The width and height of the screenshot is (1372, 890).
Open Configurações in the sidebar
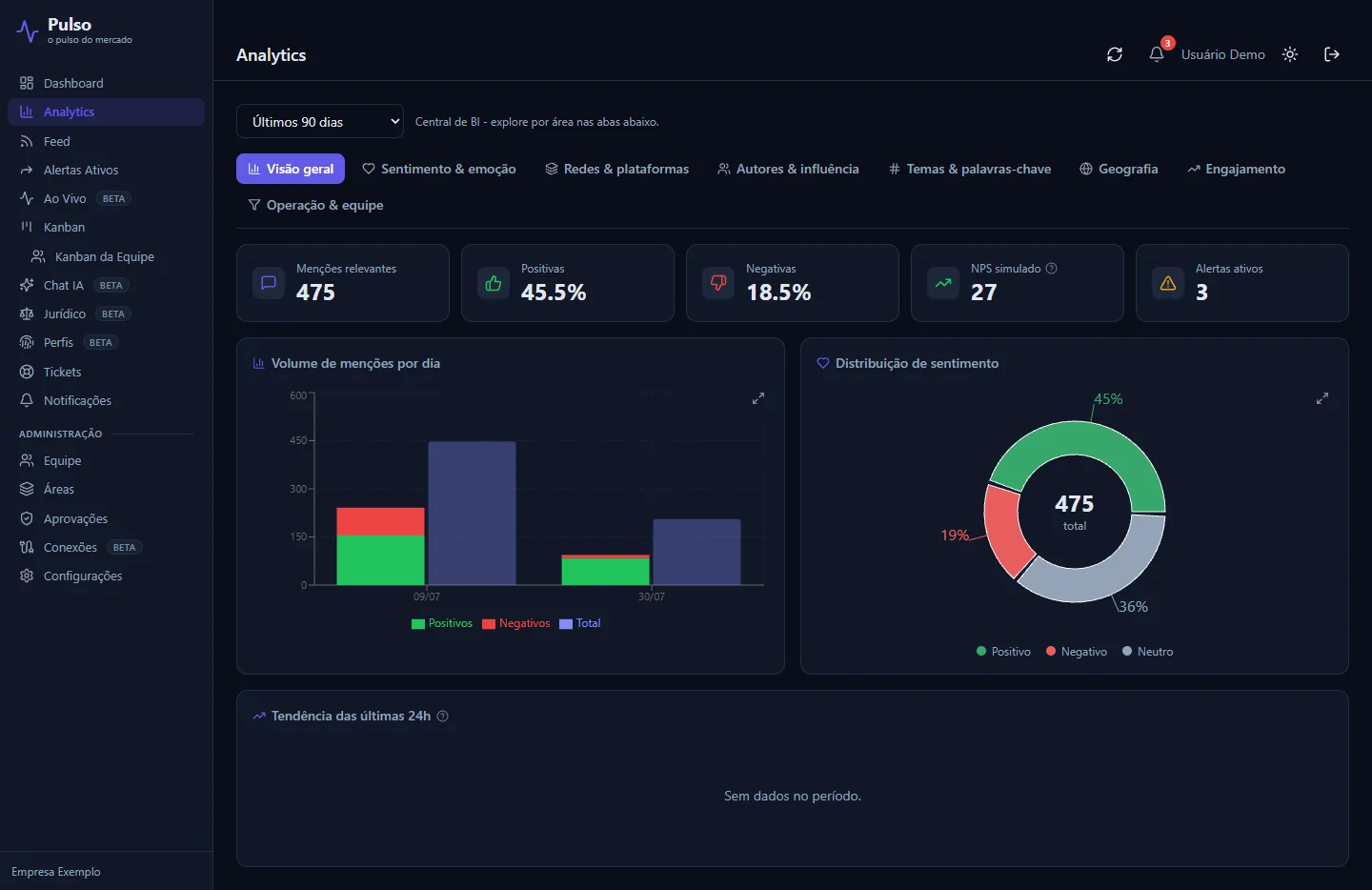[106, 576]
